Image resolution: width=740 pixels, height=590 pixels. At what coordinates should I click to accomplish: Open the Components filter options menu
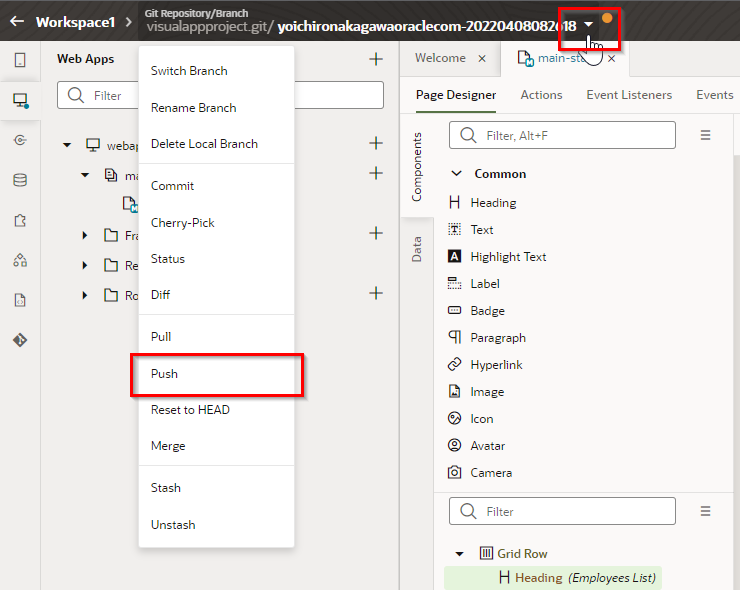[705, 135]
